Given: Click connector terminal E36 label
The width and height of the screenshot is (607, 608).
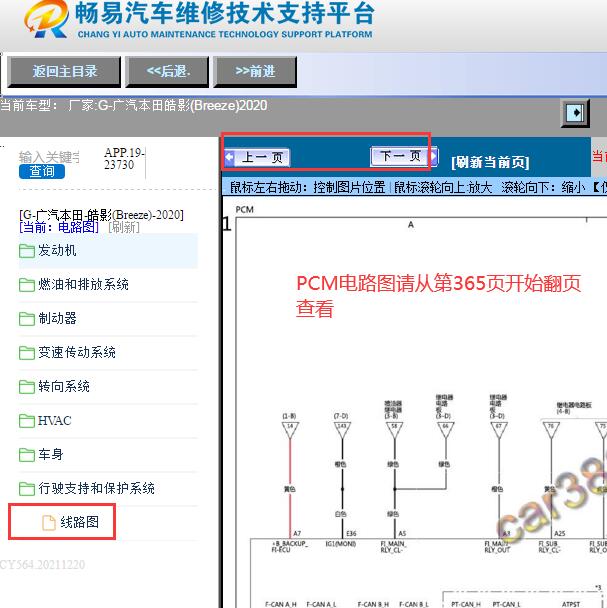Looking at the screenshot, I should point(351,534).
